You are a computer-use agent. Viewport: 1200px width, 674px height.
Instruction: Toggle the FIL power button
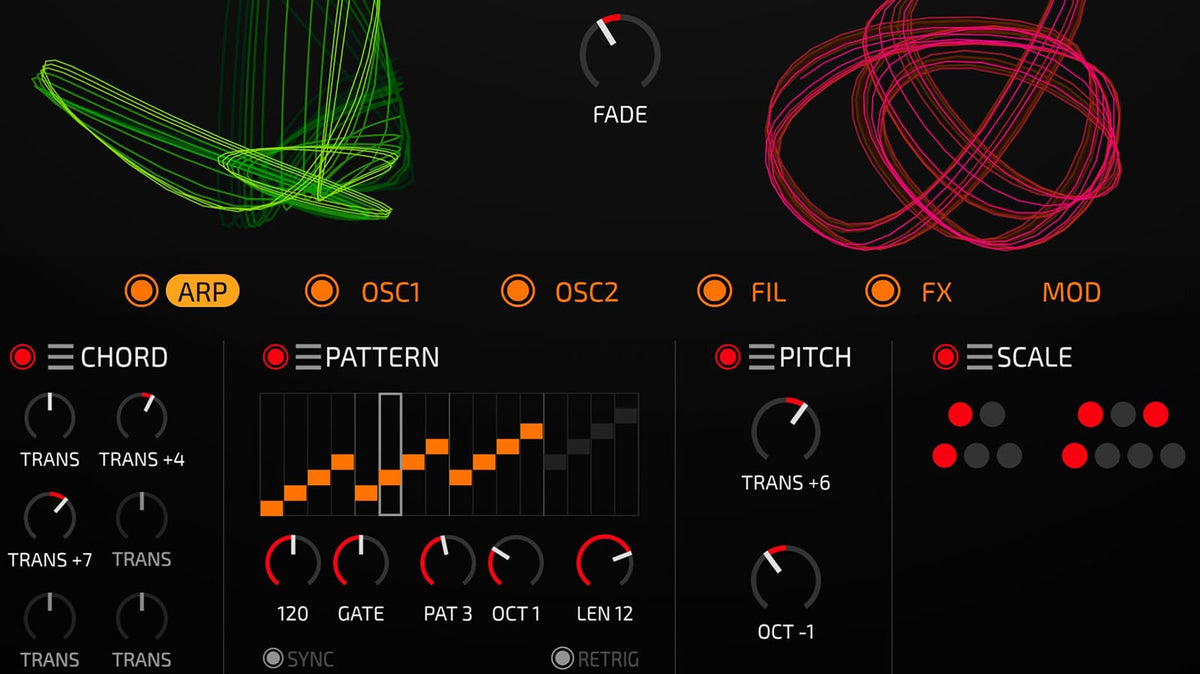[x=714, y=291]
